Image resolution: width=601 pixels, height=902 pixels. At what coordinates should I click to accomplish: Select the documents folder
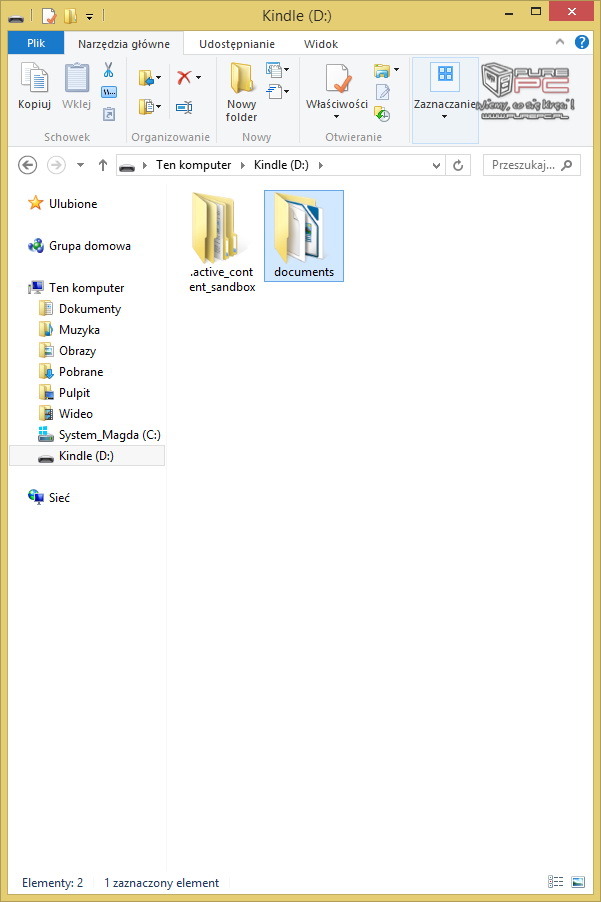tap(304, 236)
